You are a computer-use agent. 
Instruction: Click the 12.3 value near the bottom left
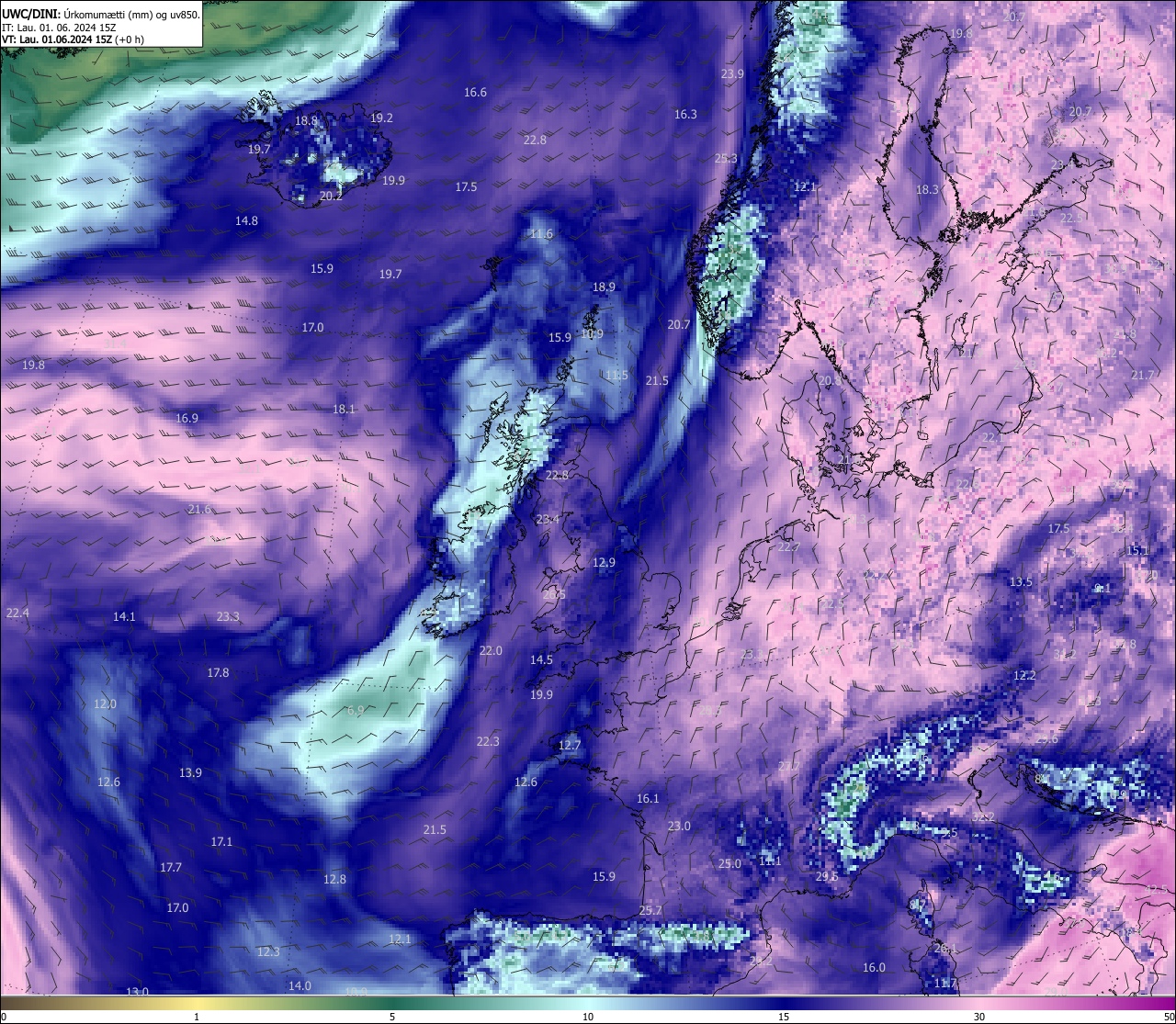point(268,952)
